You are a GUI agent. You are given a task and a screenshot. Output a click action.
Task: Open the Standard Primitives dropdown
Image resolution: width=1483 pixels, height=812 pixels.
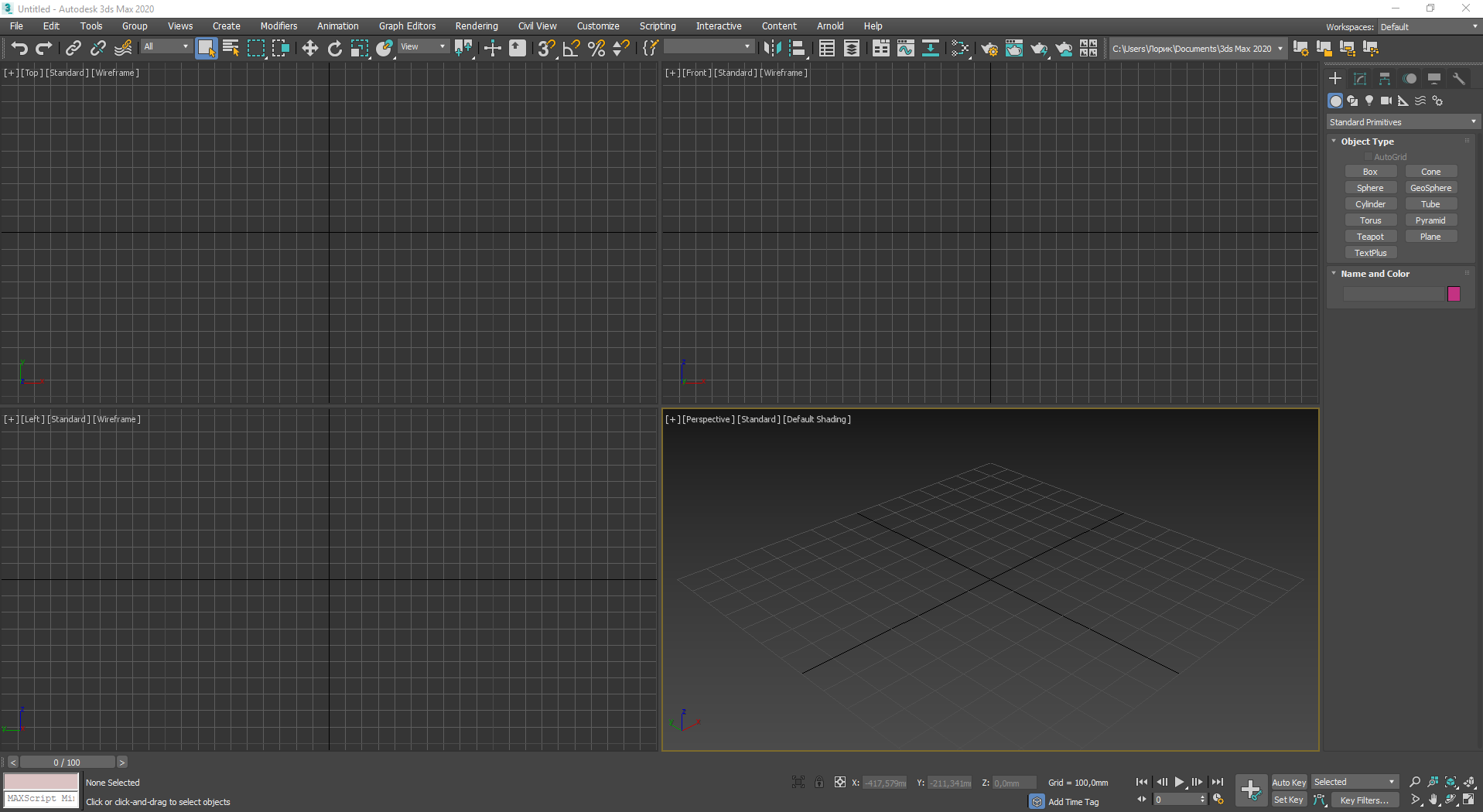(1402, 122)
